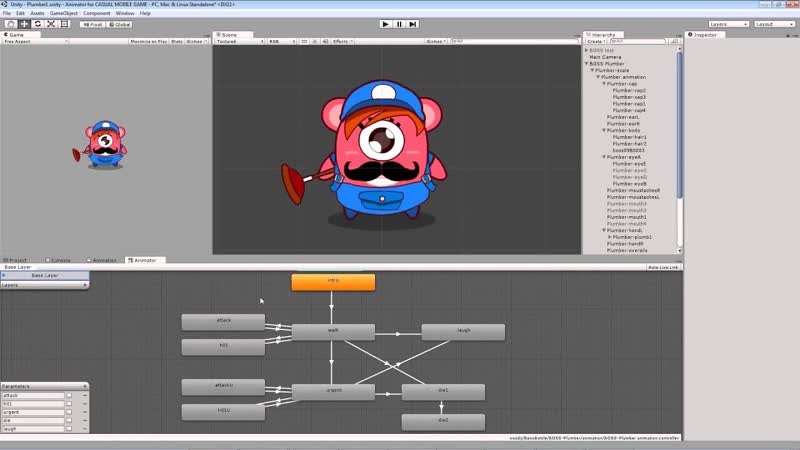Start Play mode
Screen dimensions: 800x450
386,24
